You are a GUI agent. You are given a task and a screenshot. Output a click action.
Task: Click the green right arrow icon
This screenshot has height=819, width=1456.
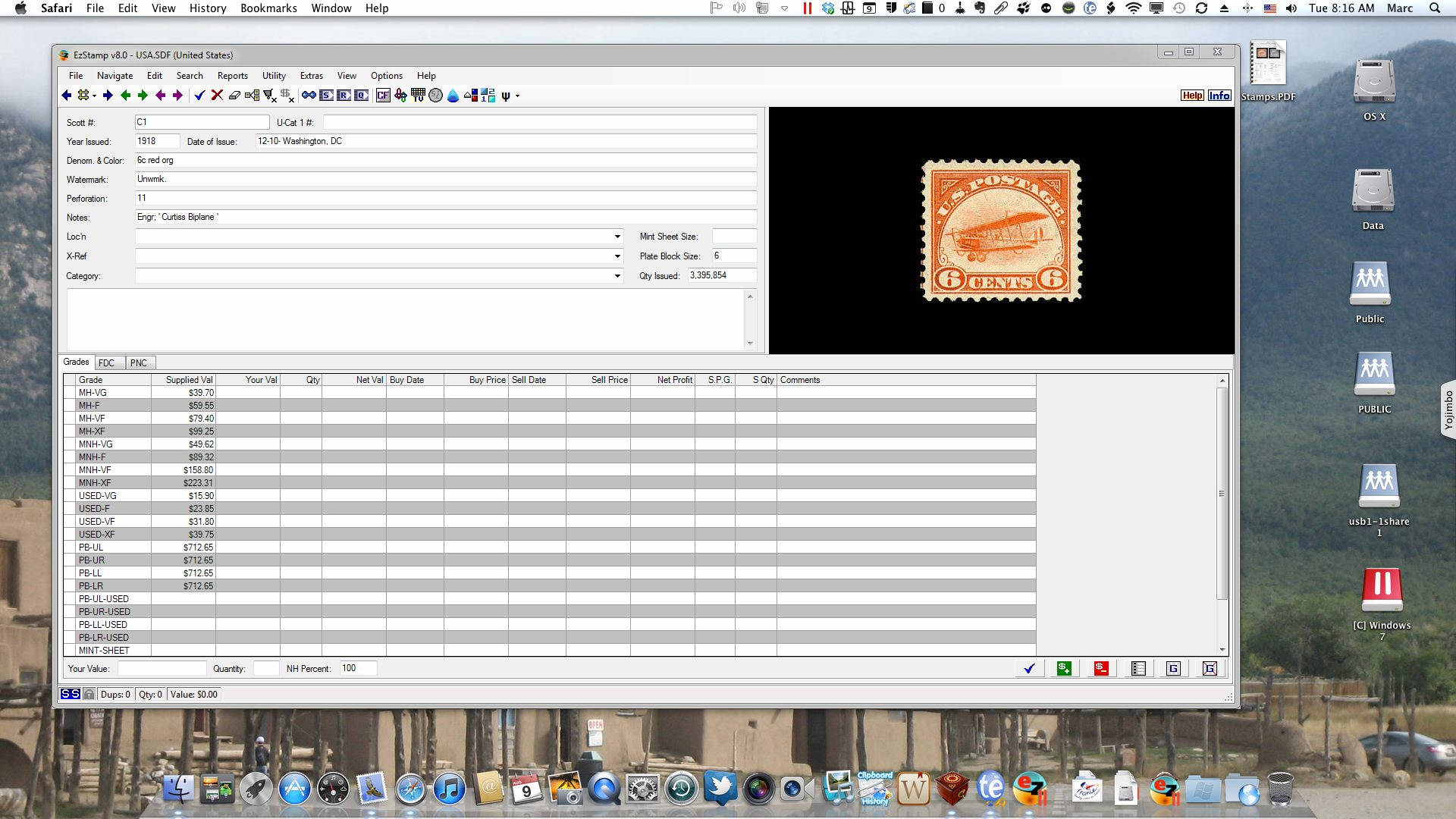143,96
